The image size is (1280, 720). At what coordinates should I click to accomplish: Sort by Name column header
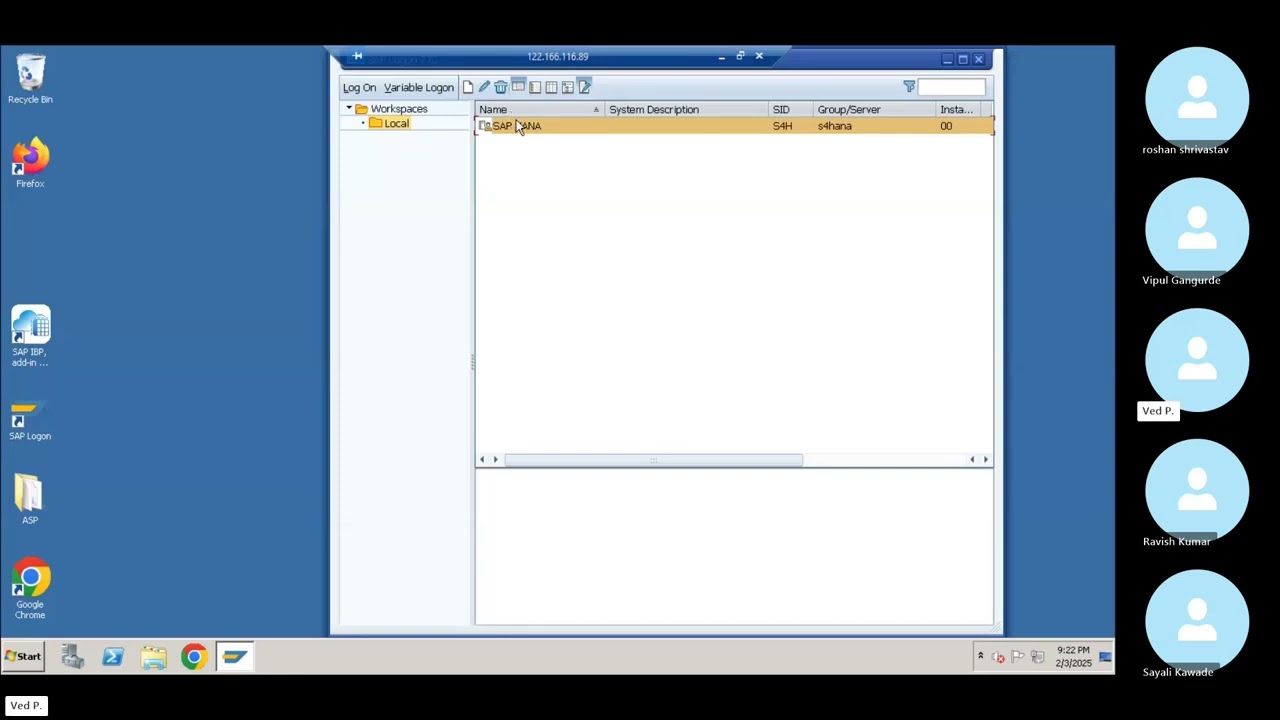(540, 110)
